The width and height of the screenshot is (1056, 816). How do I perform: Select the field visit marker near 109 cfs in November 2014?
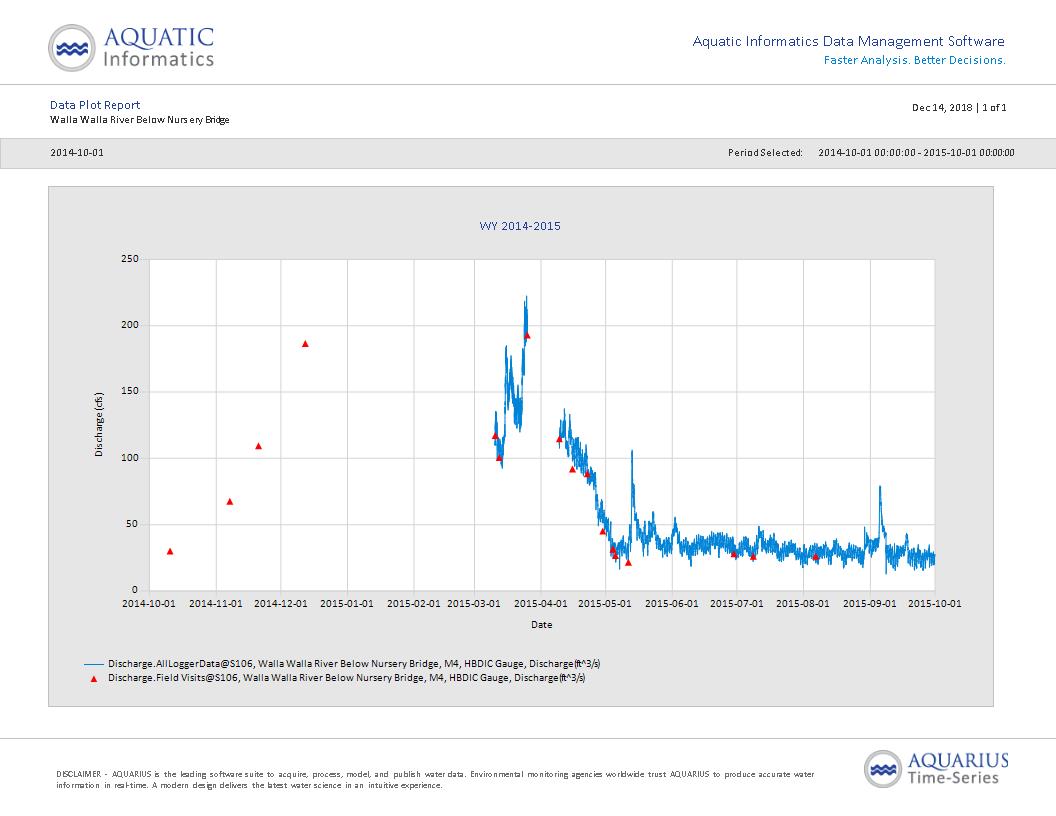(x=259, y=446)
